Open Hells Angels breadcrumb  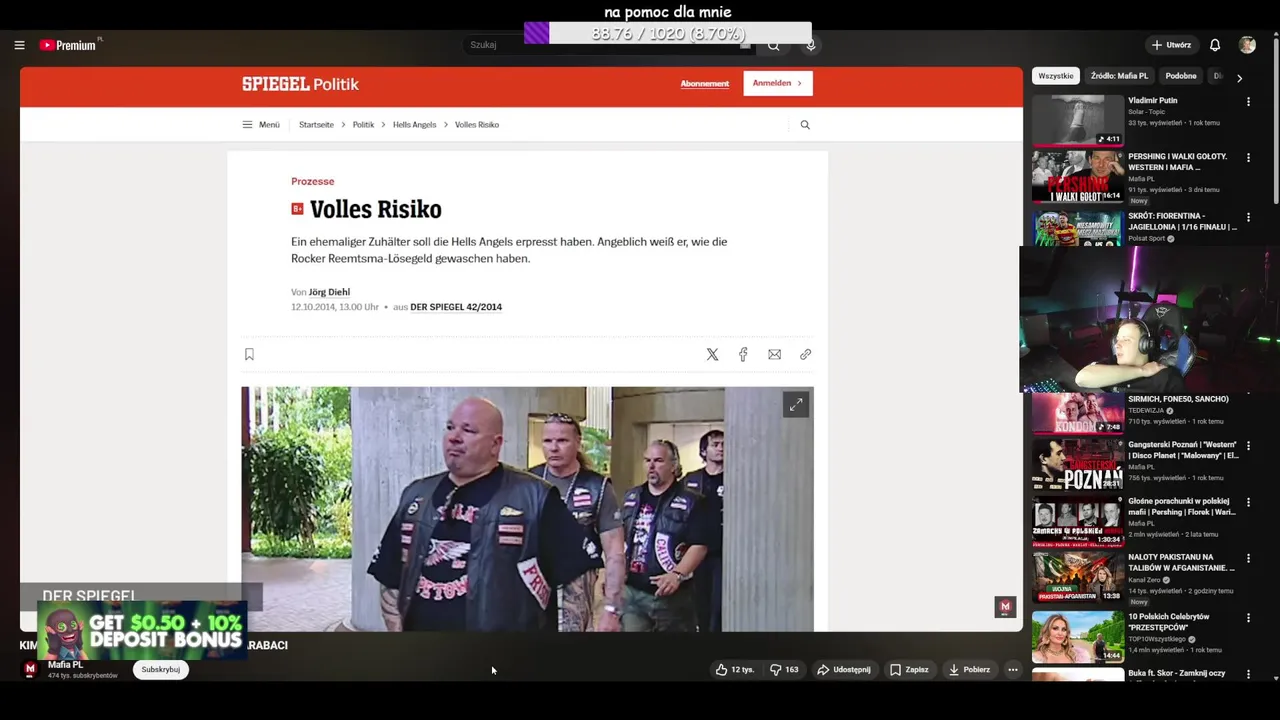tap(414, 125)
